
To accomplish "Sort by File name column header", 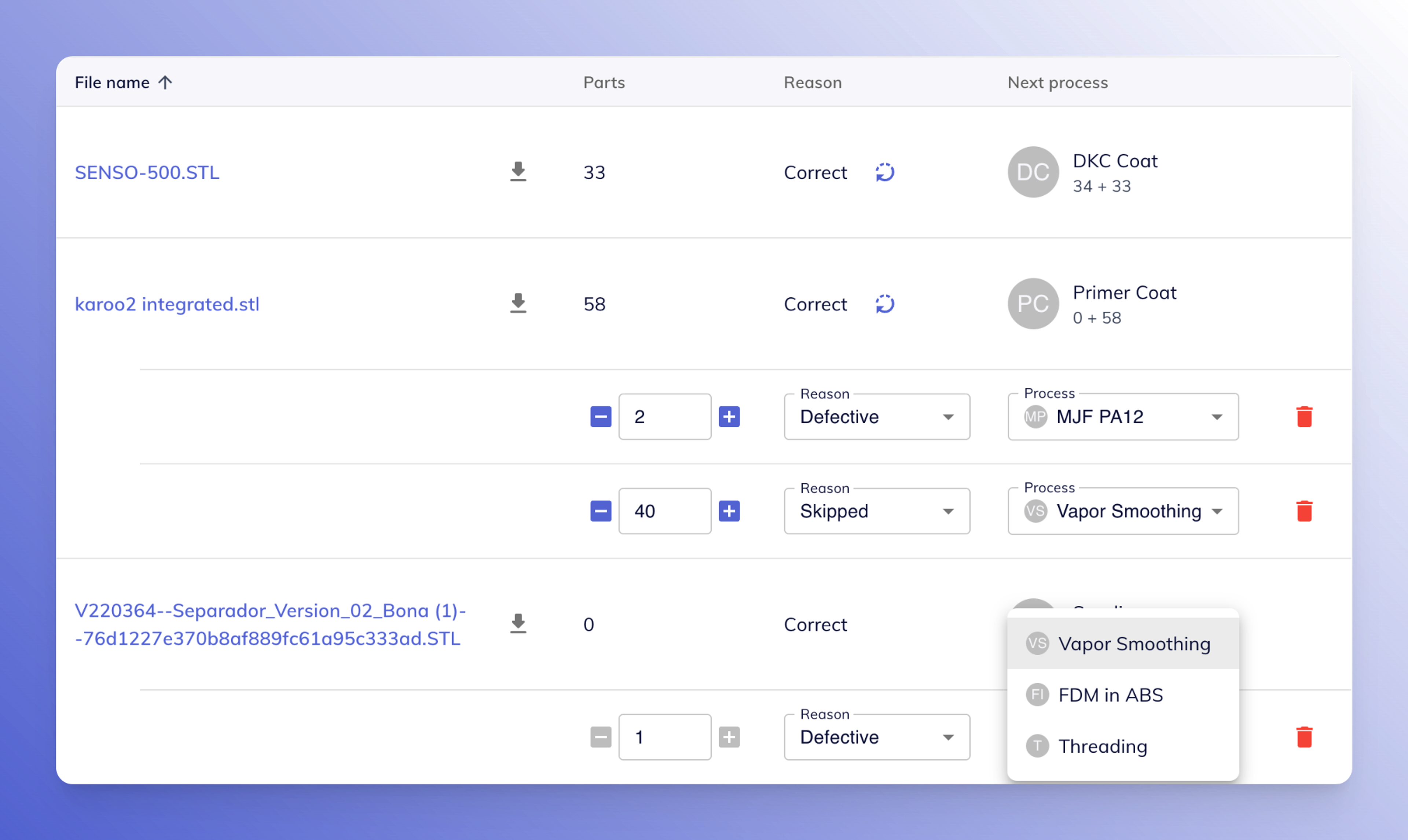I will (x=113, y=82).
